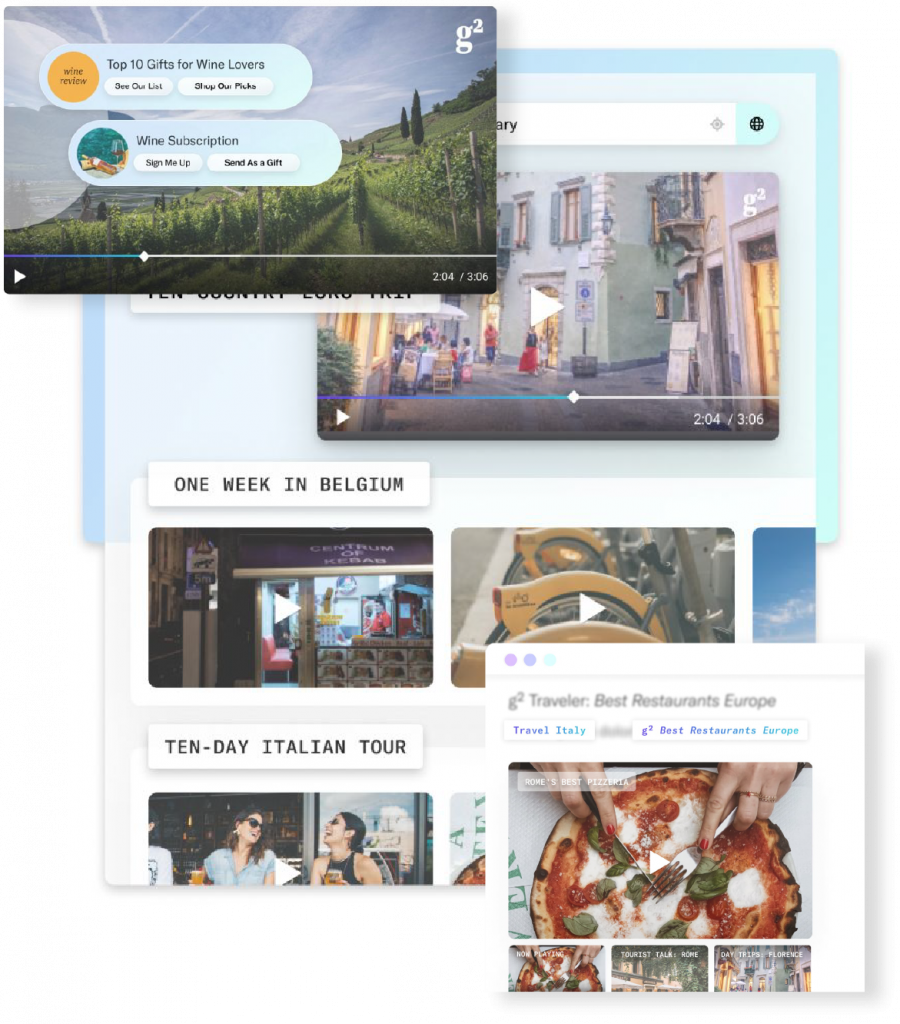Image resolution: width=900 pixels, height=1024 pixels.
Task: Click the See Our List button
Action: (x=138, y=86)
